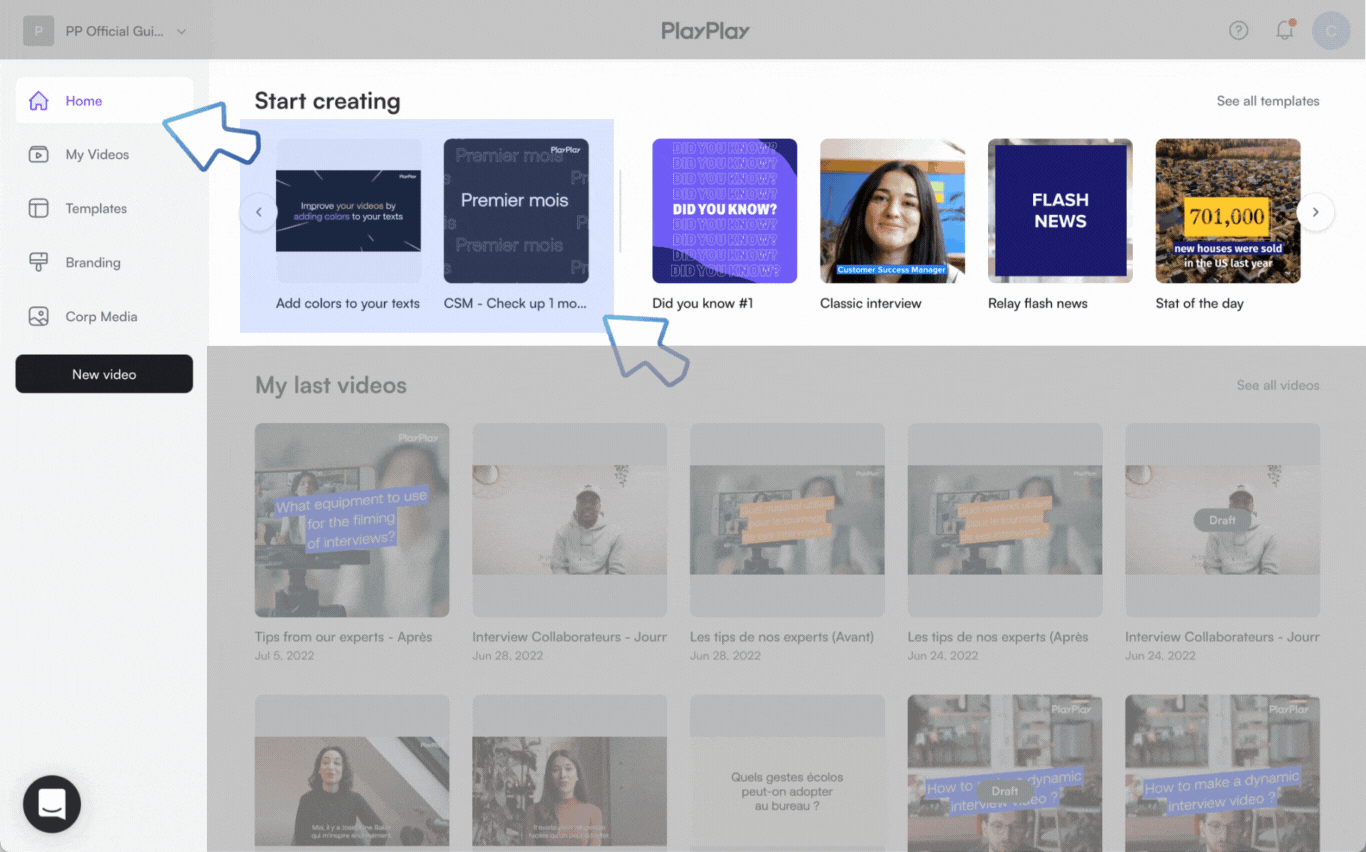The height and width of the screenshot is (852, 1366).
Task: Open the Templates menu item
Action: [x=96, y=209]
